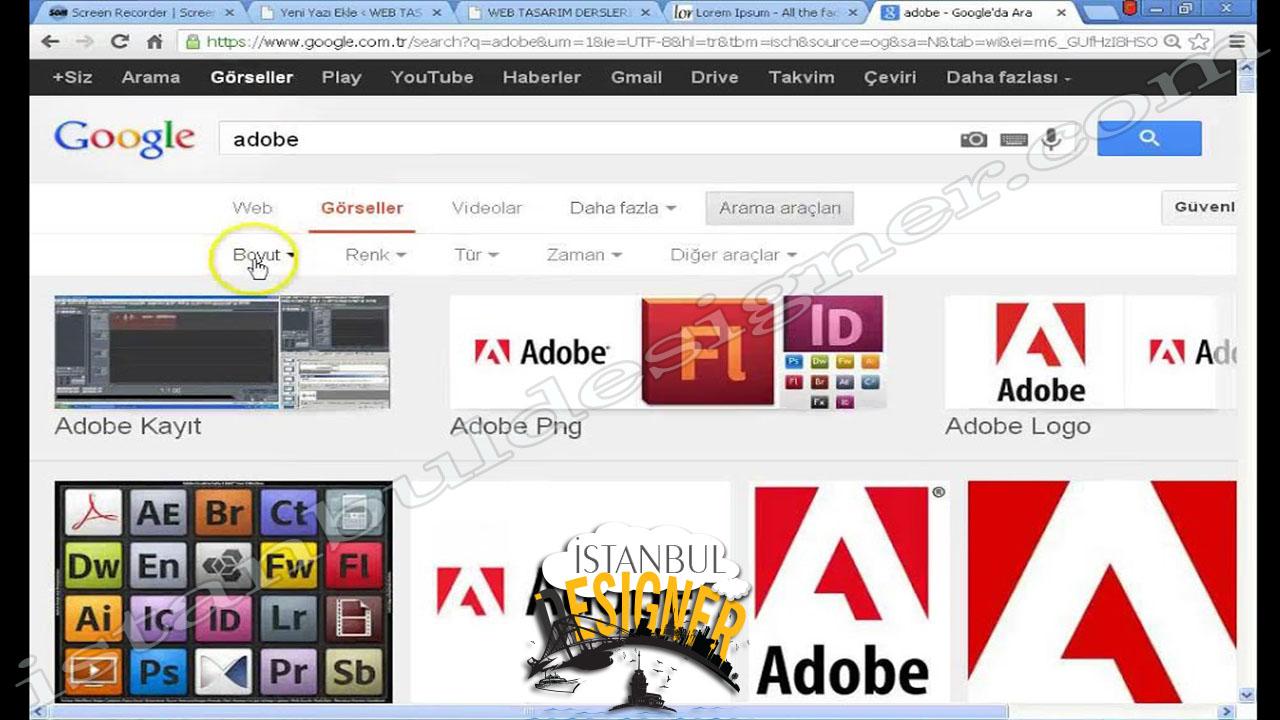This screenshot has height=720, width=1280.
Task: Expand the Boyut size dropdown
Action: coord(263,255)
